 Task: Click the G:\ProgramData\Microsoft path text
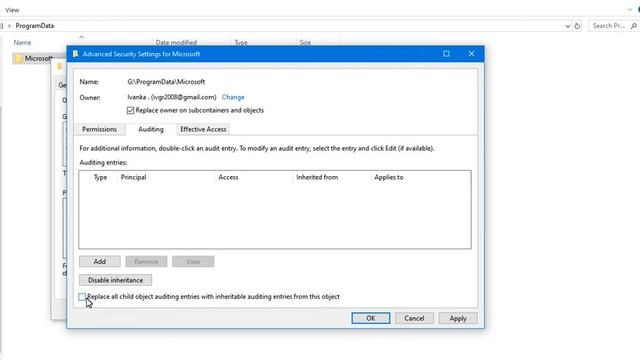click(x=166, y=82)
